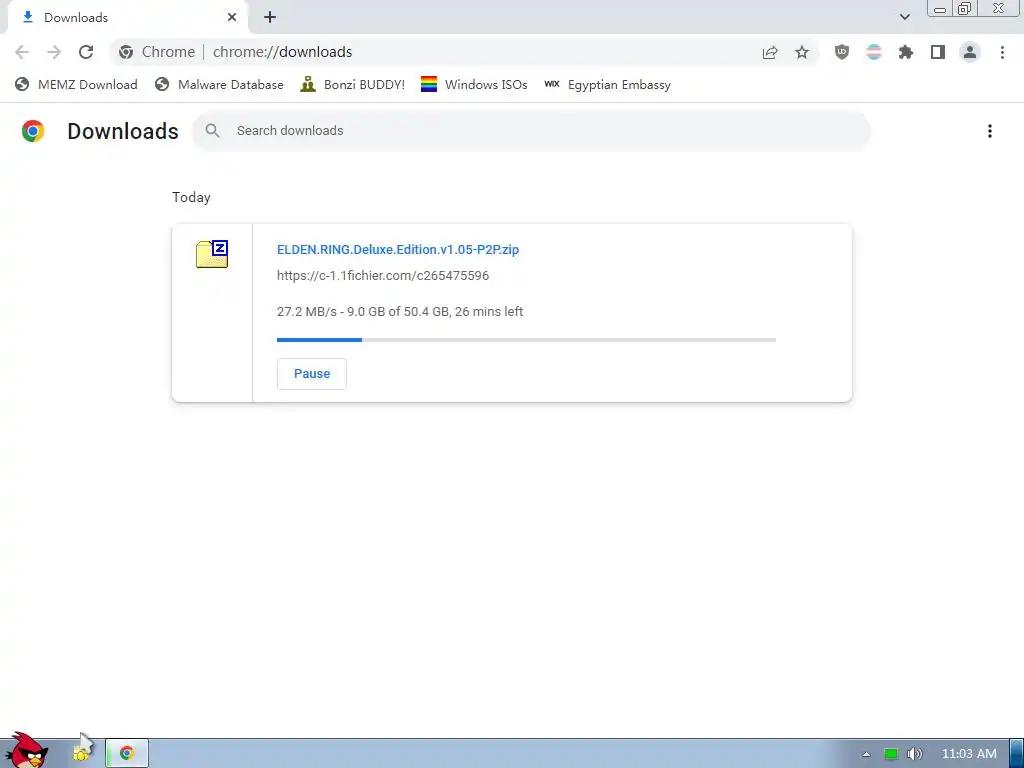
Task: Open the Extensions puzzle piece menu
Action: click(x=906, y=52)
